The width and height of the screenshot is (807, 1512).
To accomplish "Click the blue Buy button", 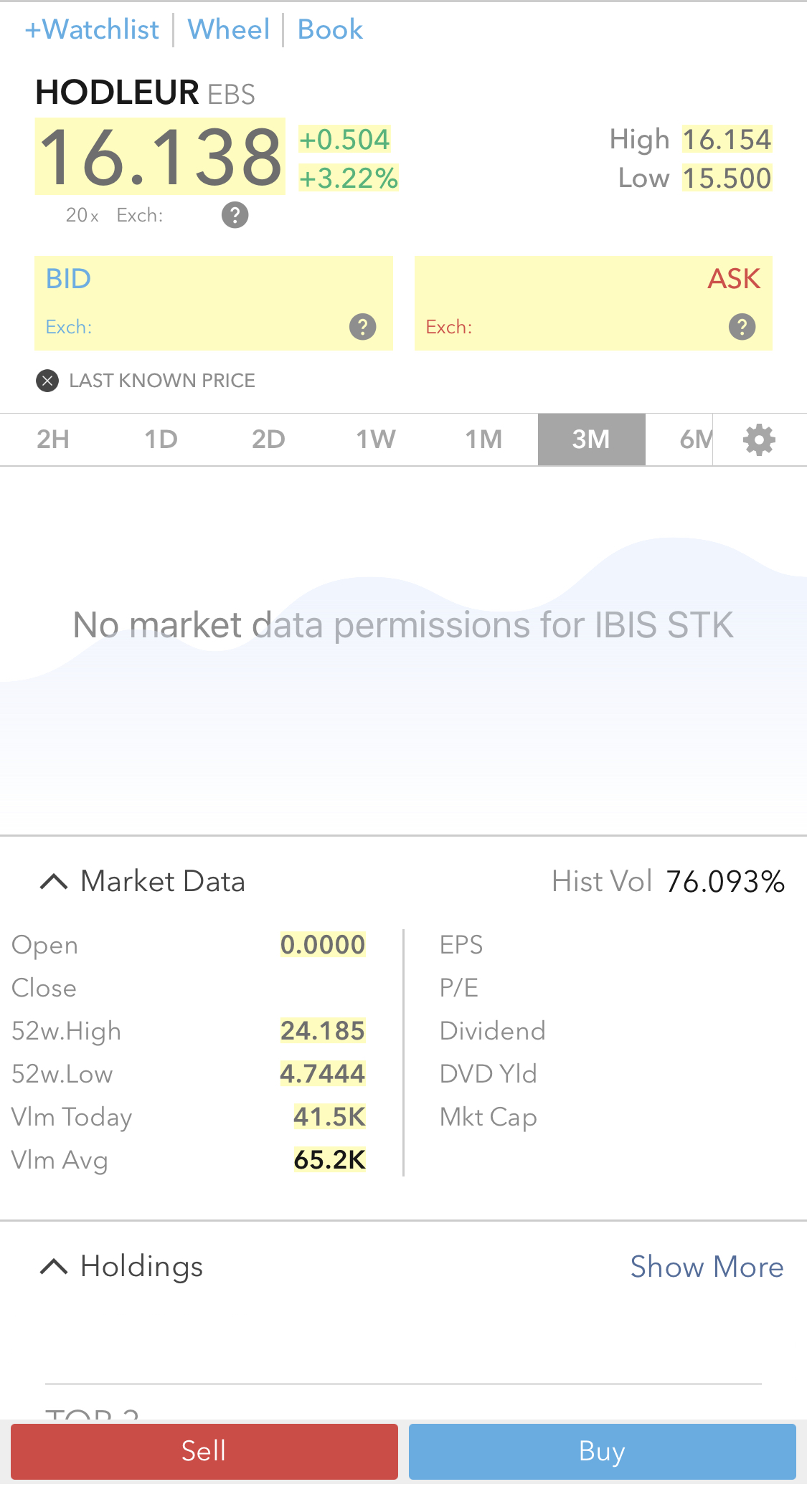I will [603, 1451].
